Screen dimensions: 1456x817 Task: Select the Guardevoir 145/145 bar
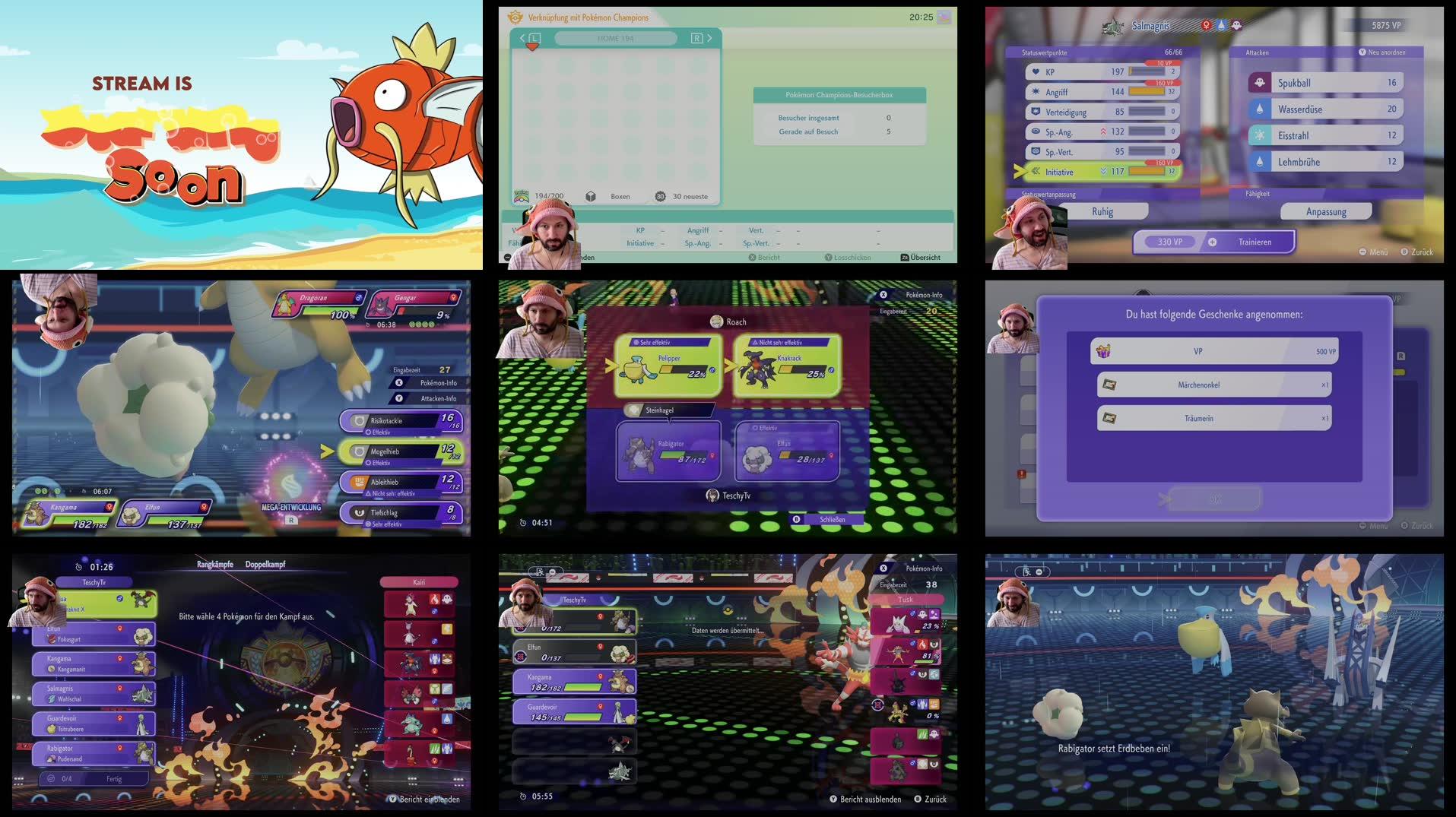point(574,711)
